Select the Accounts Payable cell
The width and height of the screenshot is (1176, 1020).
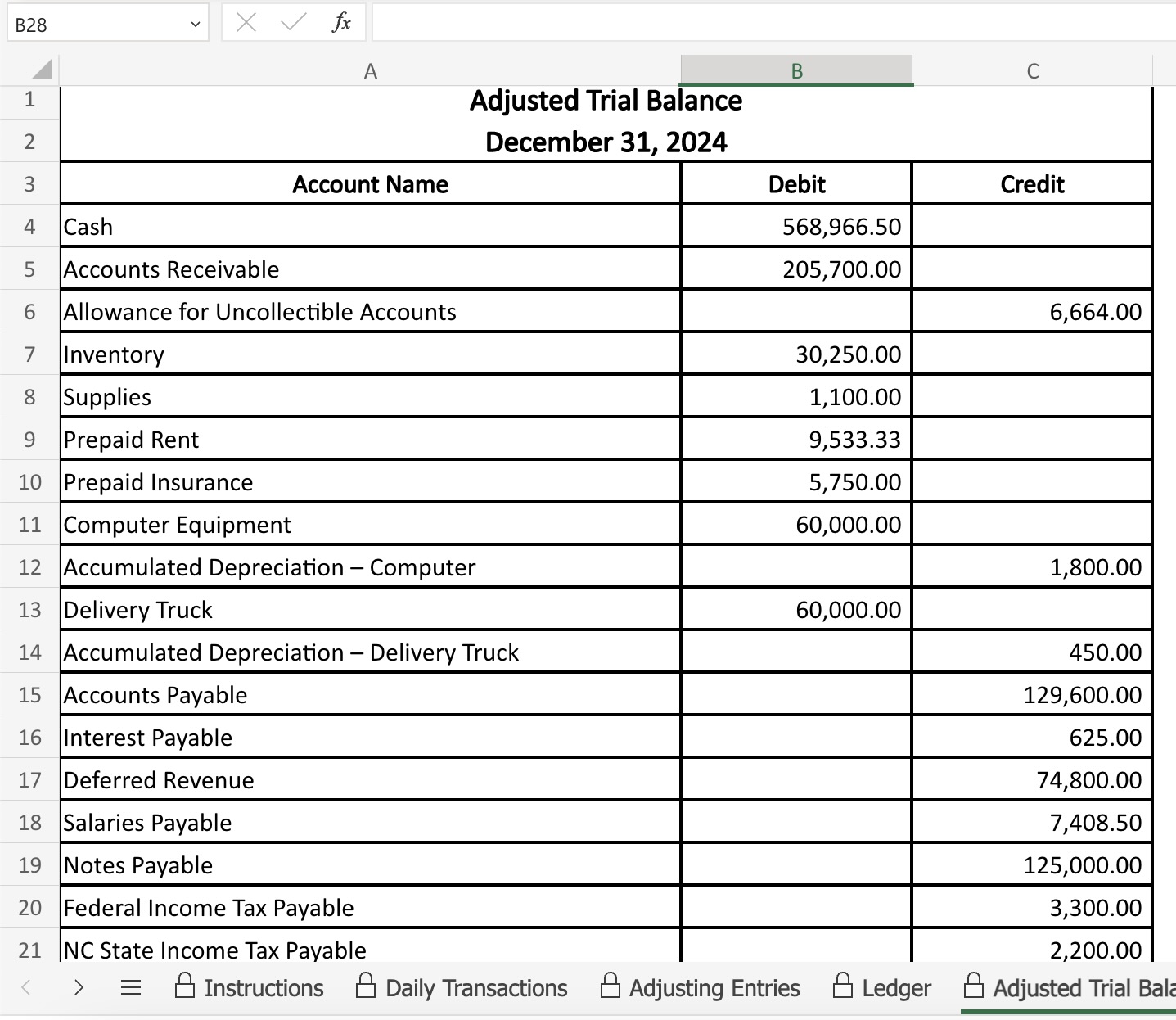pos(370,695)
